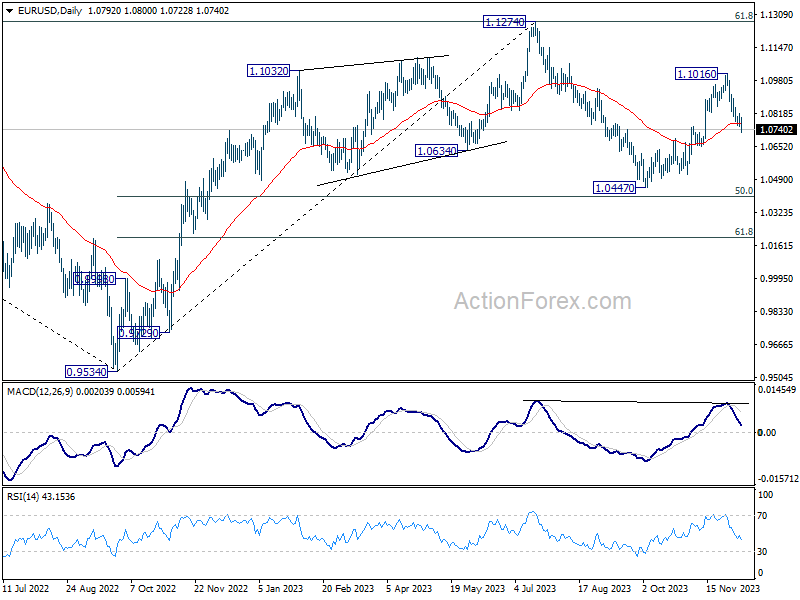Click the RSI 70 level label
The height and width of the screenshot is (600, 800).
coord(762,516)
